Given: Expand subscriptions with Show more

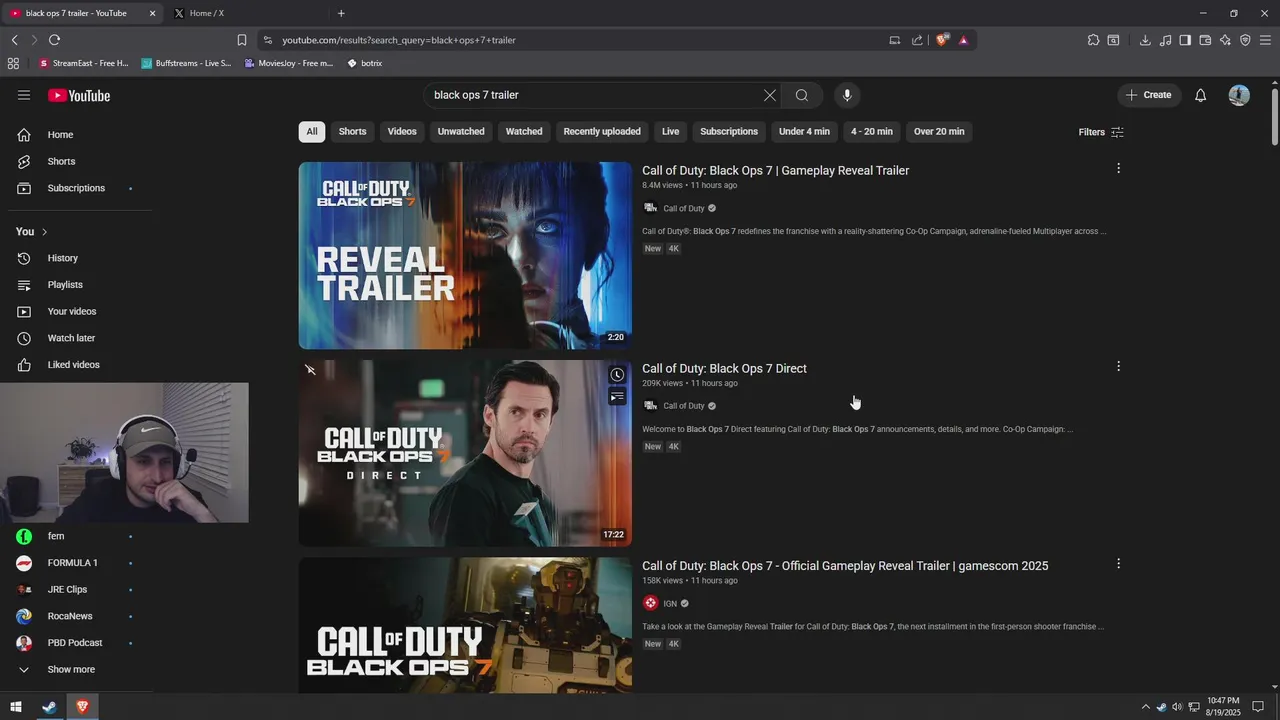Looking at the screenshot, I should 71,669.
